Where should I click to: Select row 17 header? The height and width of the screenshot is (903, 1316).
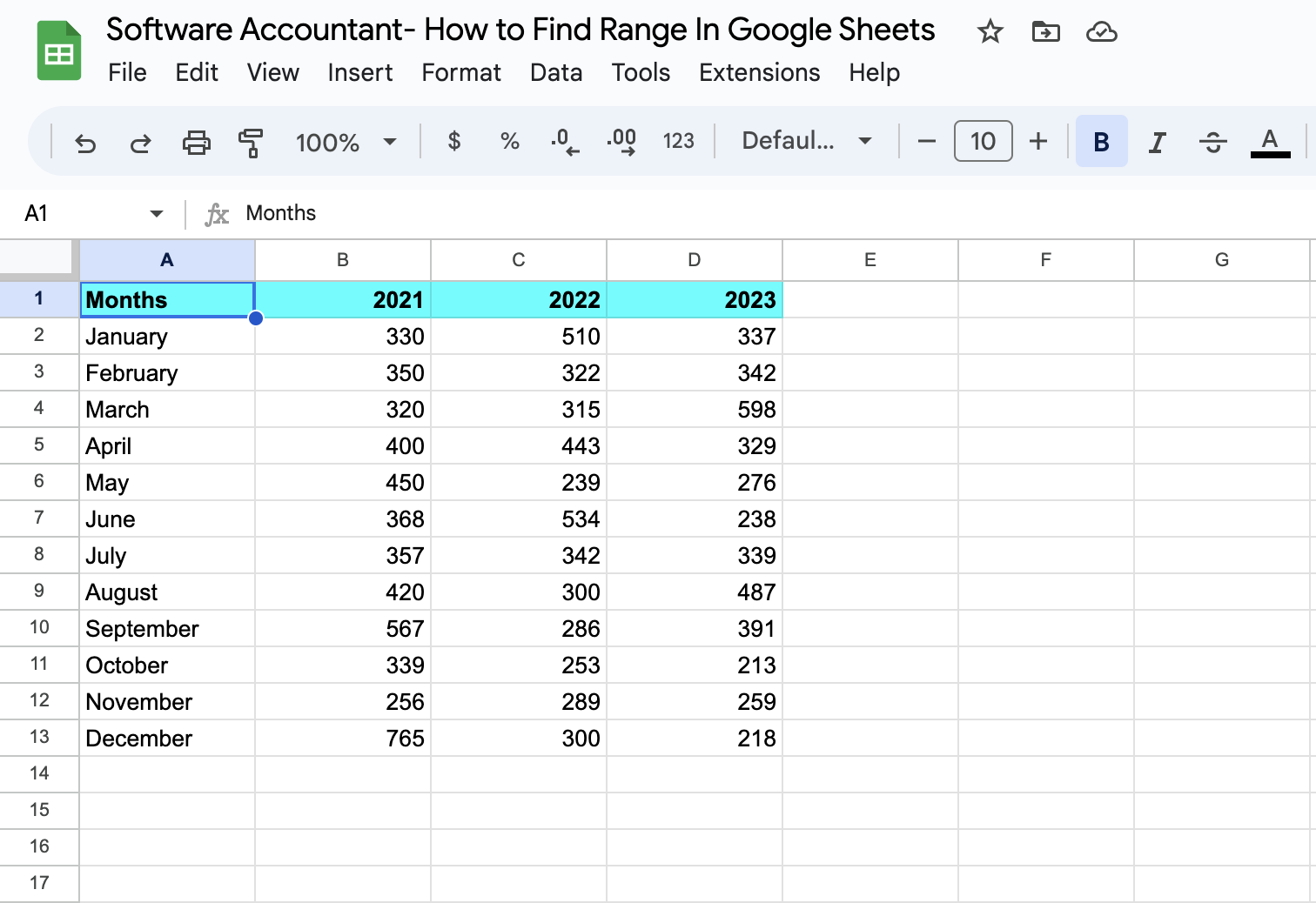tap(39, 883)
